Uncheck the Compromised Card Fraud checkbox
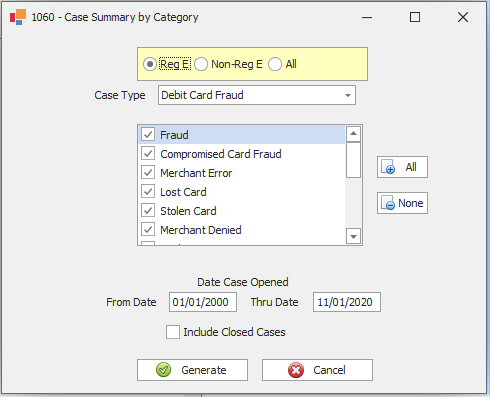This screenshot has width=490, height=397. [x=148, y=154]
